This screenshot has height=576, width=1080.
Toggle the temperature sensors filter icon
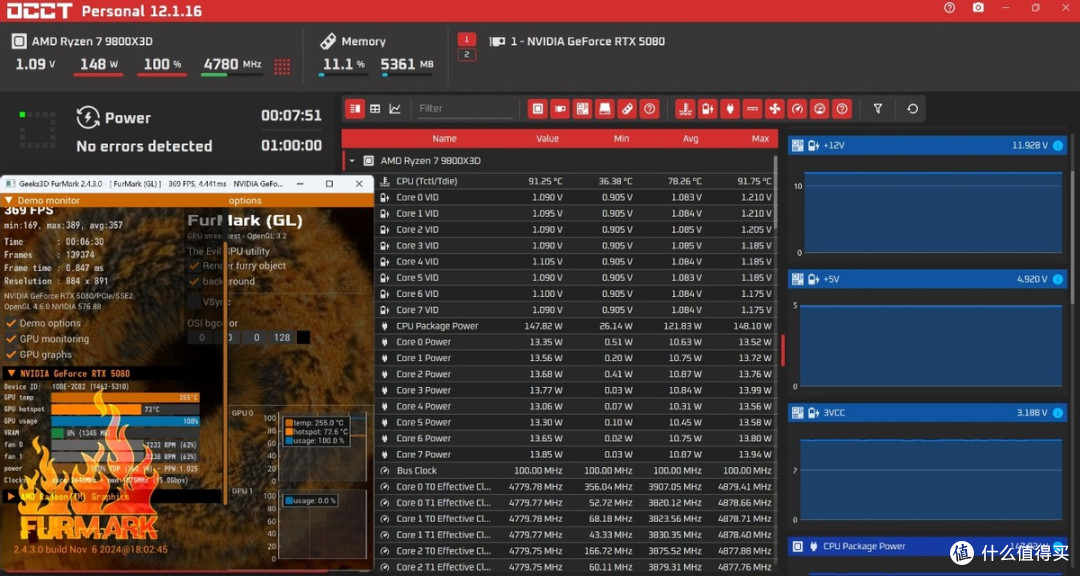(x=685, y=109)
